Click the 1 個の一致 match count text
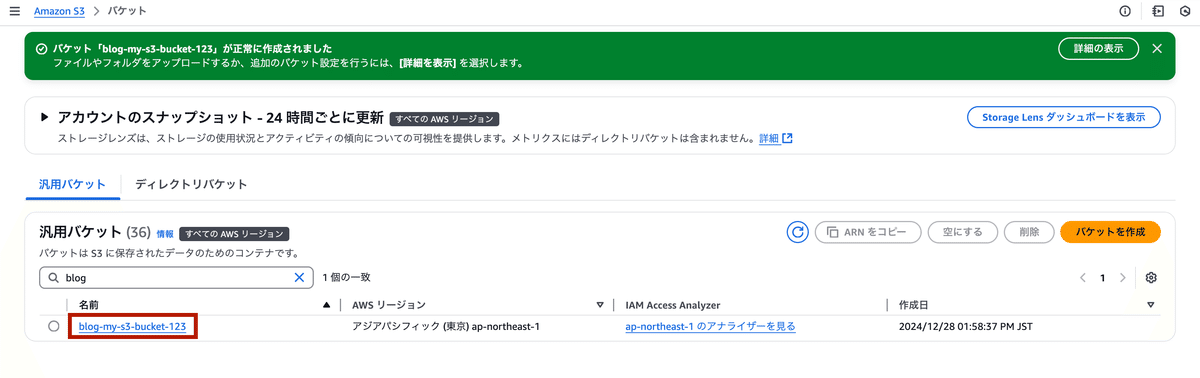Screen dimensions: 1200x378 click(346, 277)
